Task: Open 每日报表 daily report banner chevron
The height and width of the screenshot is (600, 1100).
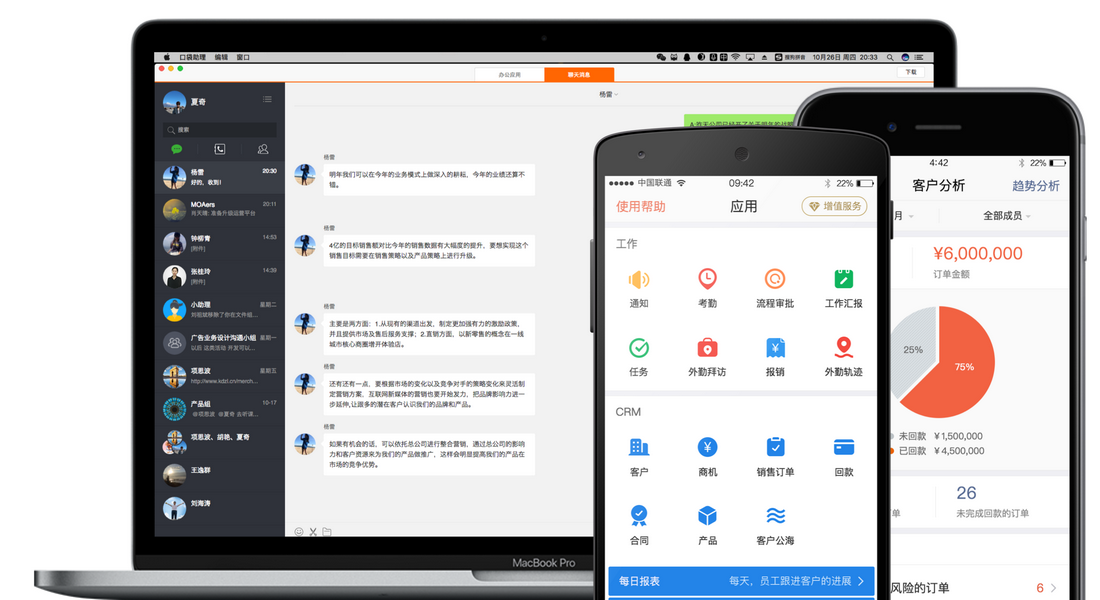Action: point(861,581)
